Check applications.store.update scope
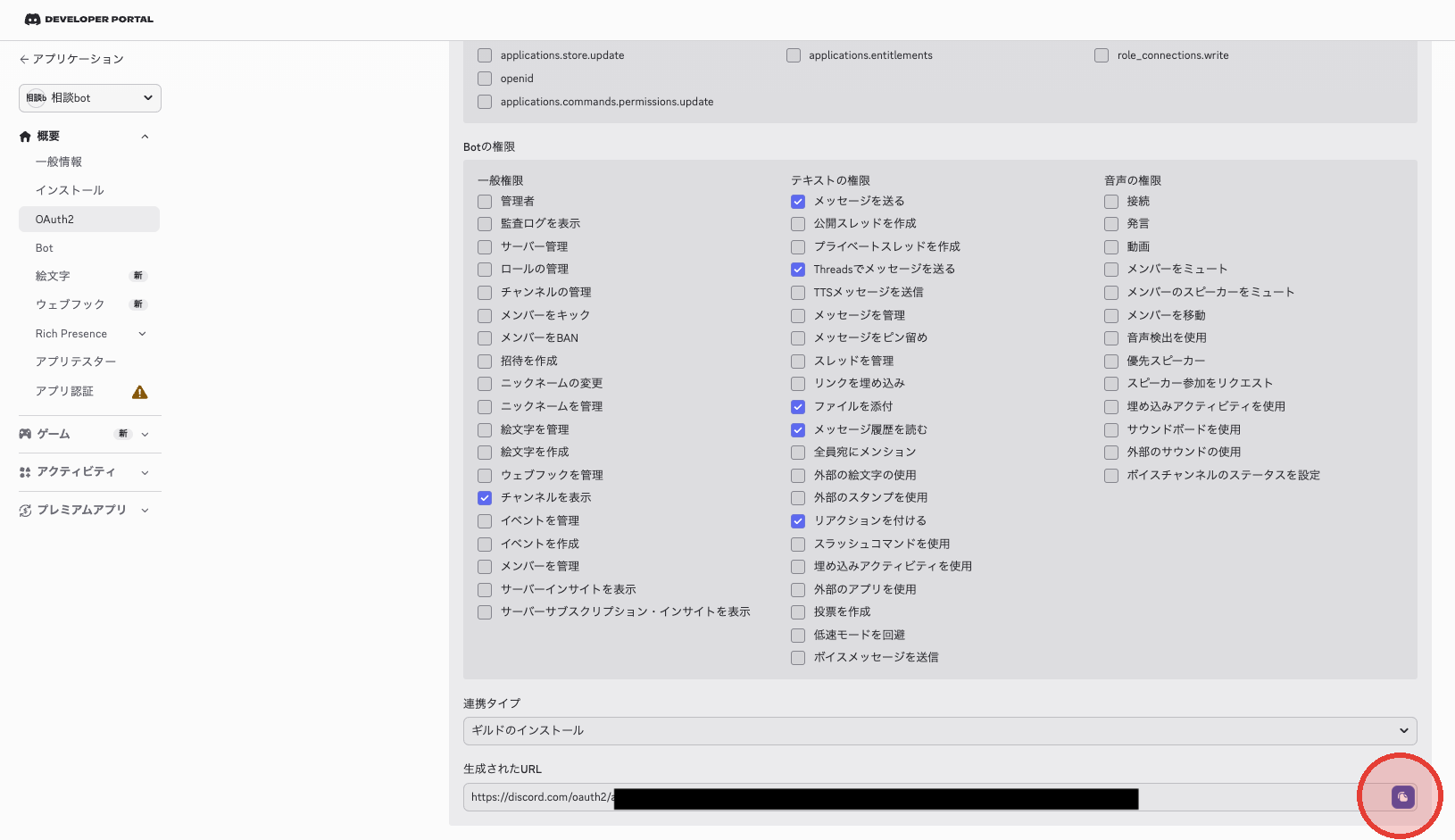Image resolution: width=1455 pixels, height=840 pixels. [x=485, y=55]
